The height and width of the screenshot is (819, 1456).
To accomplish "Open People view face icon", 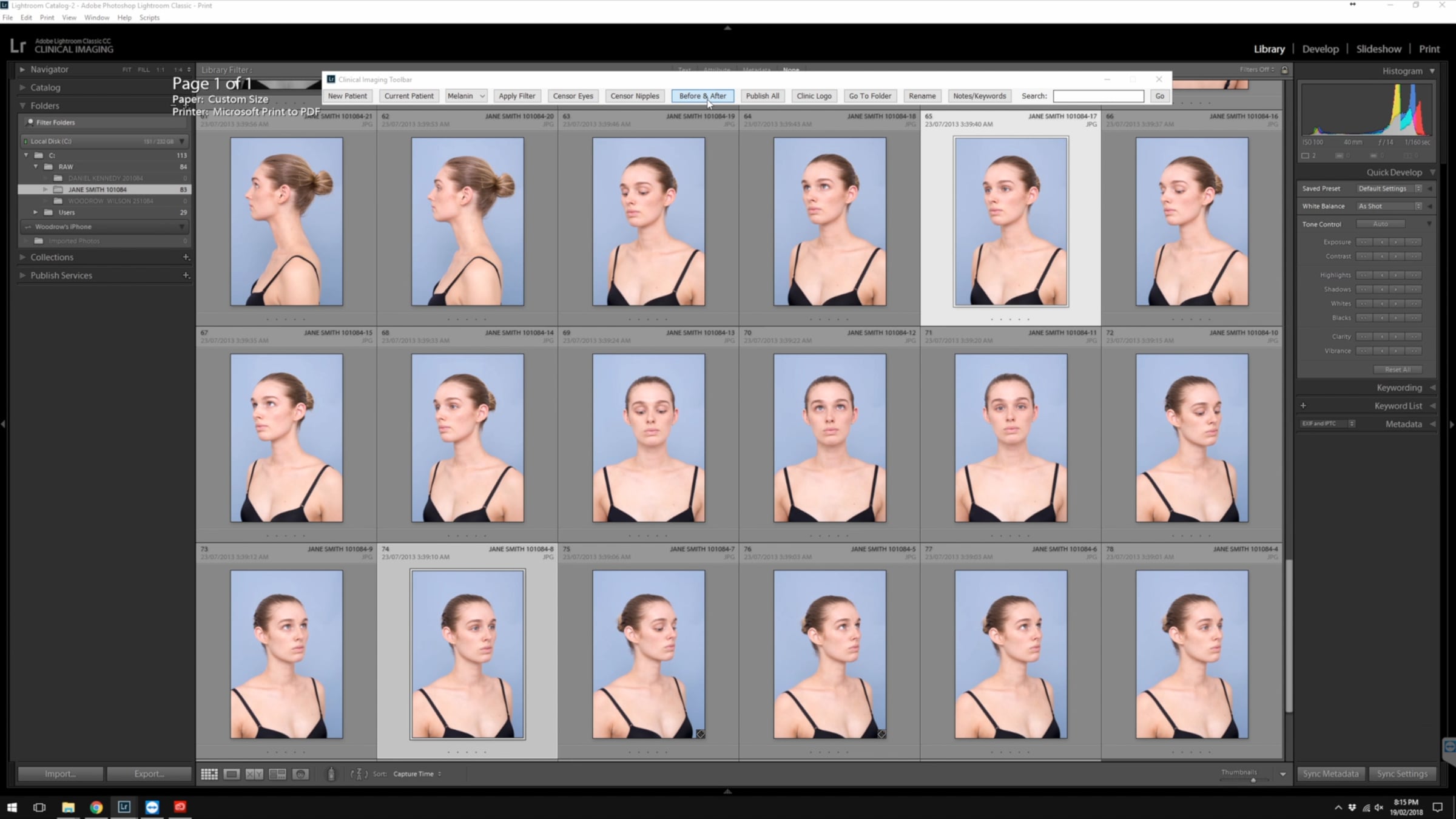I will (x=300, y=774).
